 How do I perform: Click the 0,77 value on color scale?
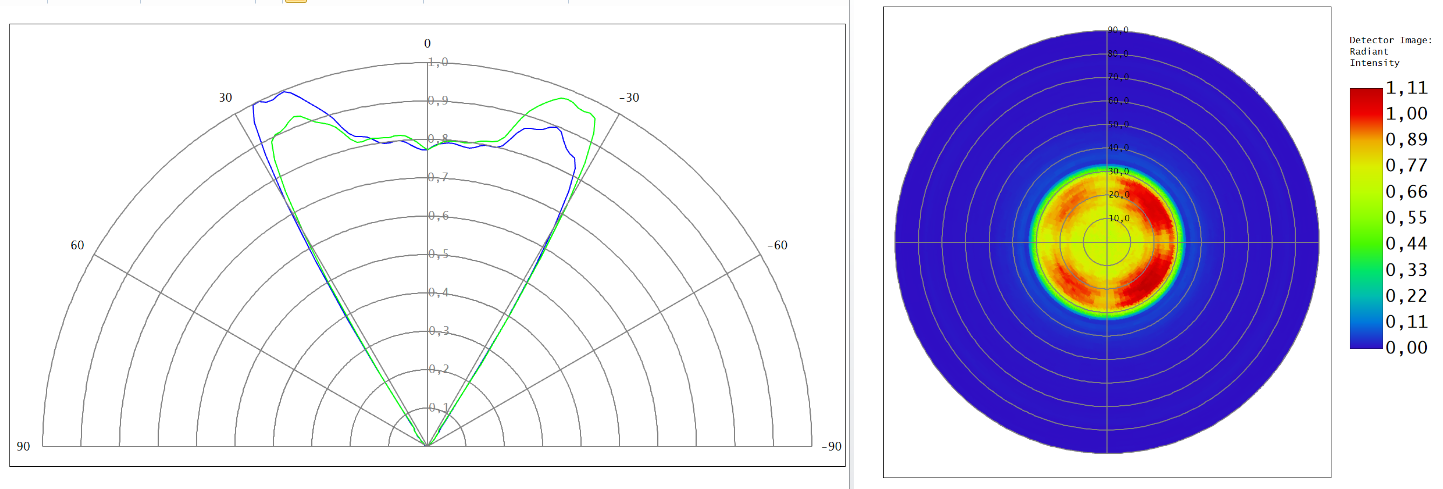point(1406,166)
